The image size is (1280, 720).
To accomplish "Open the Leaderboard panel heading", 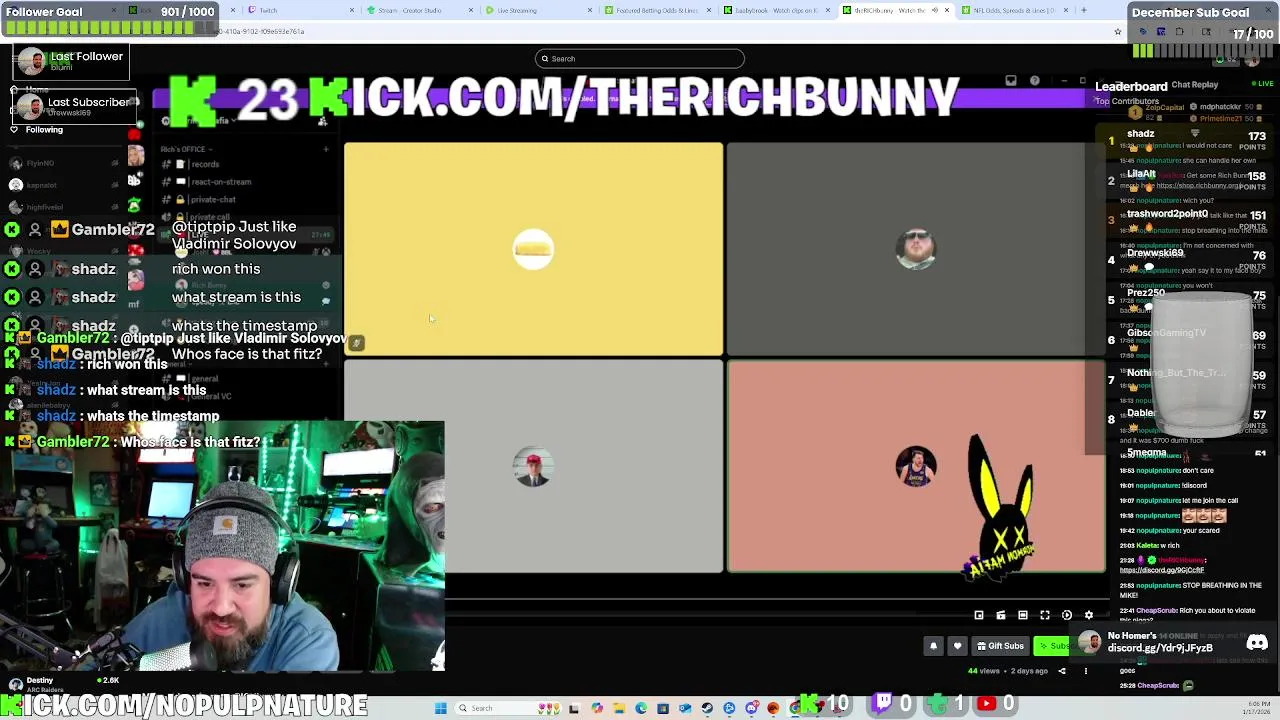I will [x=1131, y=87].
